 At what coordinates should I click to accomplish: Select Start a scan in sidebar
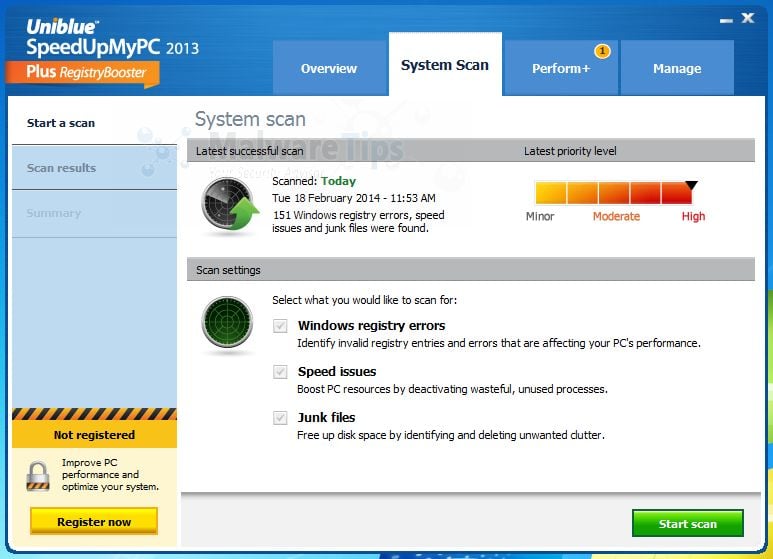[94, 123]
